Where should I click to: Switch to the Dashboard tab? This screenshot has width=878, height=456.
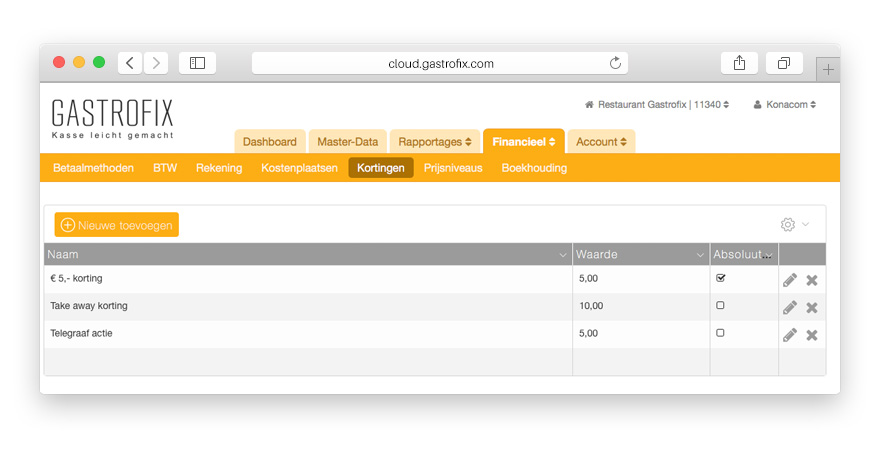tap(269, 142)
